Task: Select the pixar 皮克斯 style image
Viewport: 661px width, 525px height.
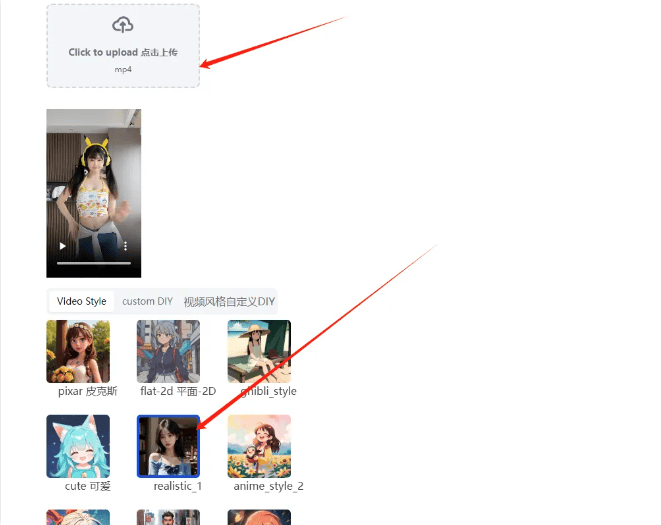Action: [x=78, y=351]
